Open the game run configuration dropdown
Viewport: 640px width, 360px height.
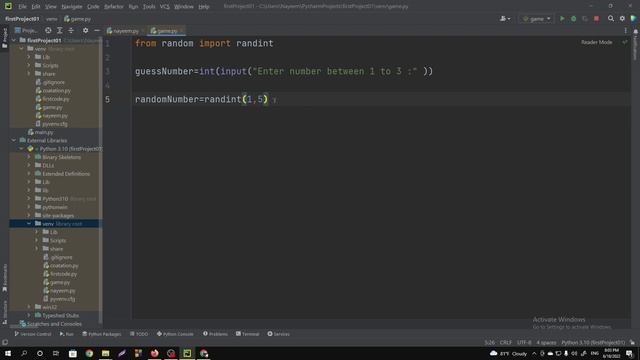[536, 19]
